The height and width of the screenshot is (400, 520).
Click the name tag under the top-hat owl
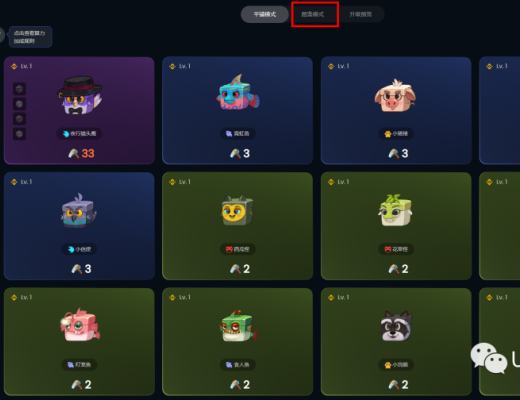pyautogui.click(x=80, y=134)
